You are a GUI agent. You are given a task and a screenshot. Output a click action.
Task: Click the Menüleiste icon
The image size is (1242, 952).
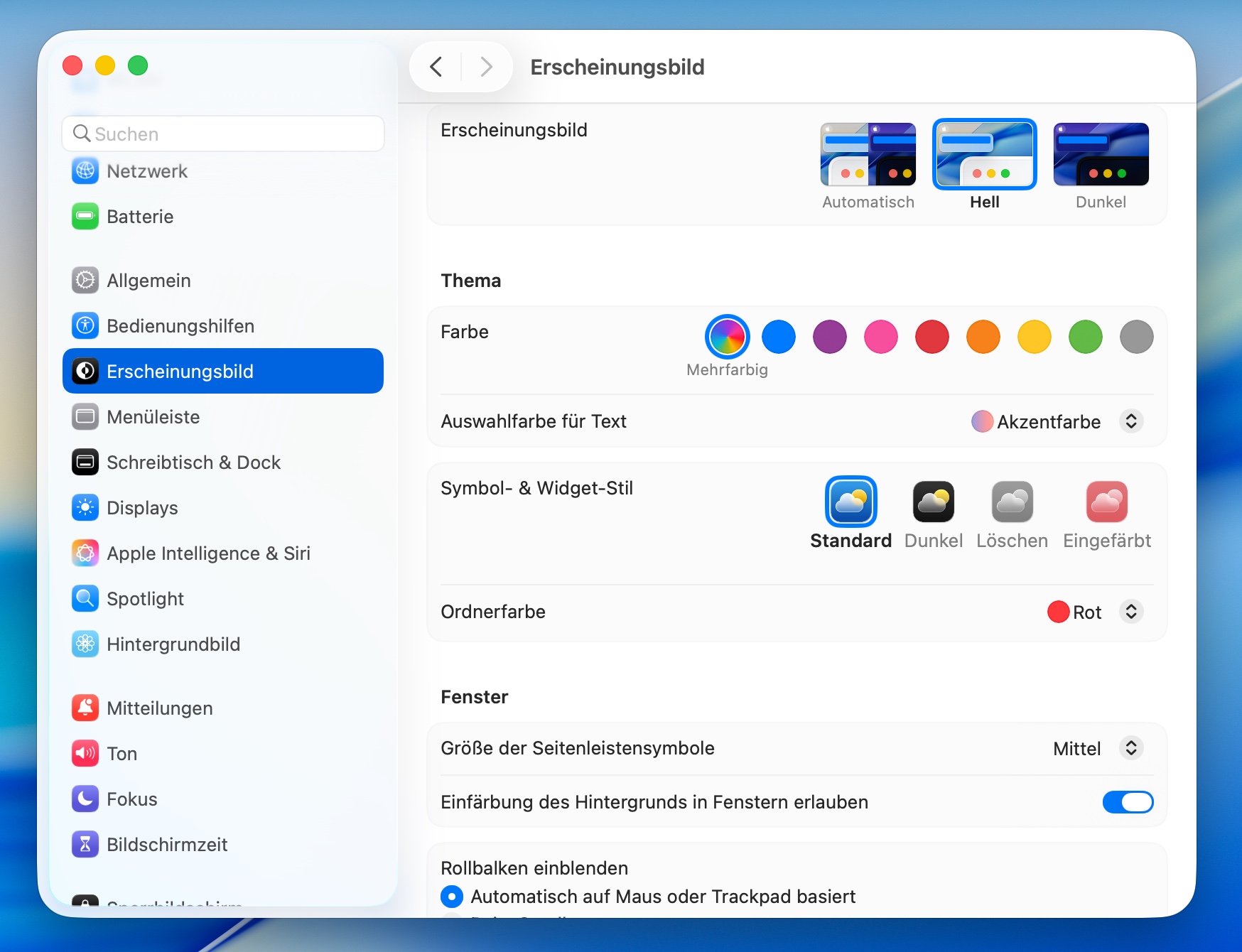pos(85,417)
